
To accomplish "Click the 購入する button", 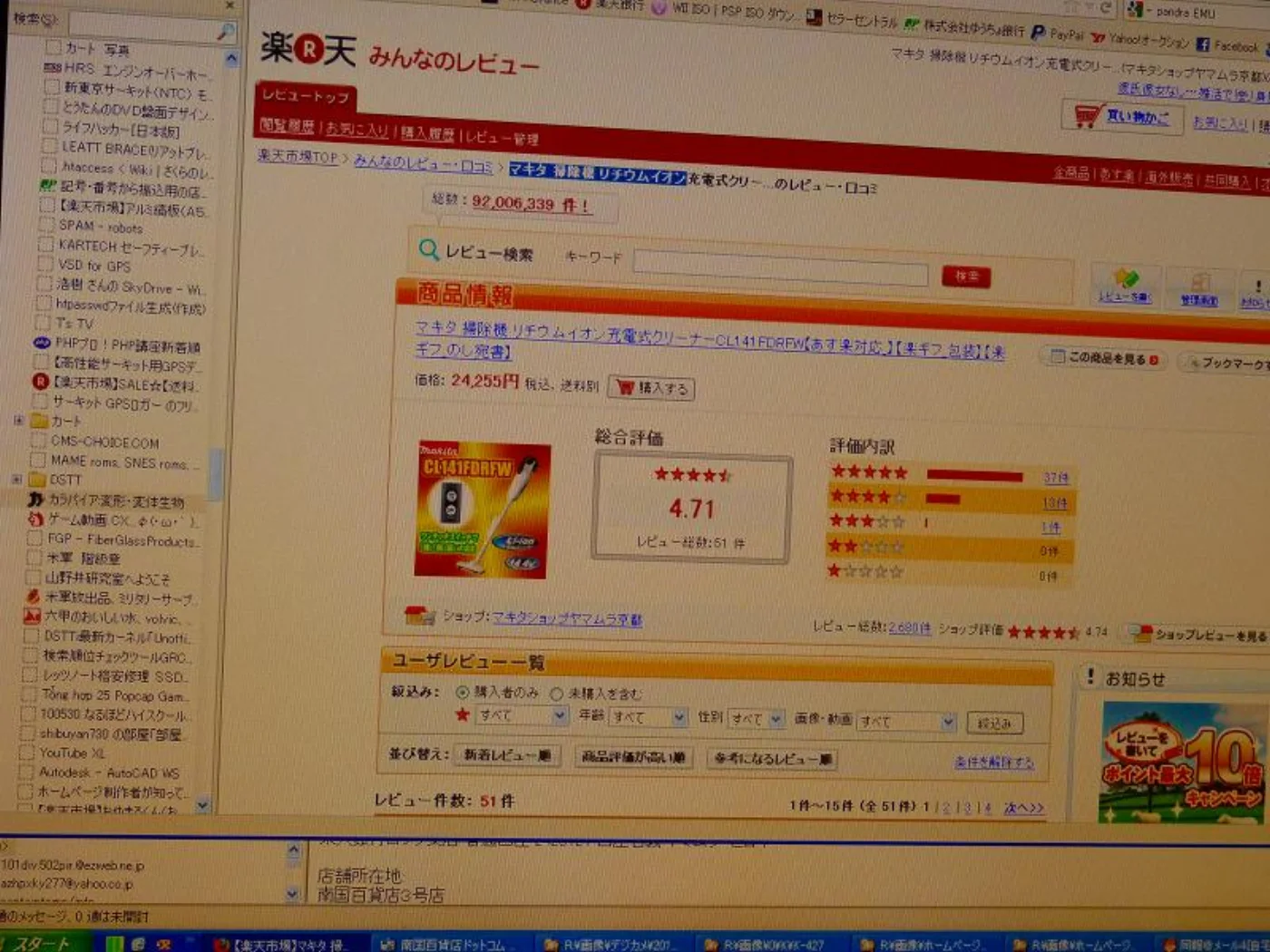I will (651, 388).
